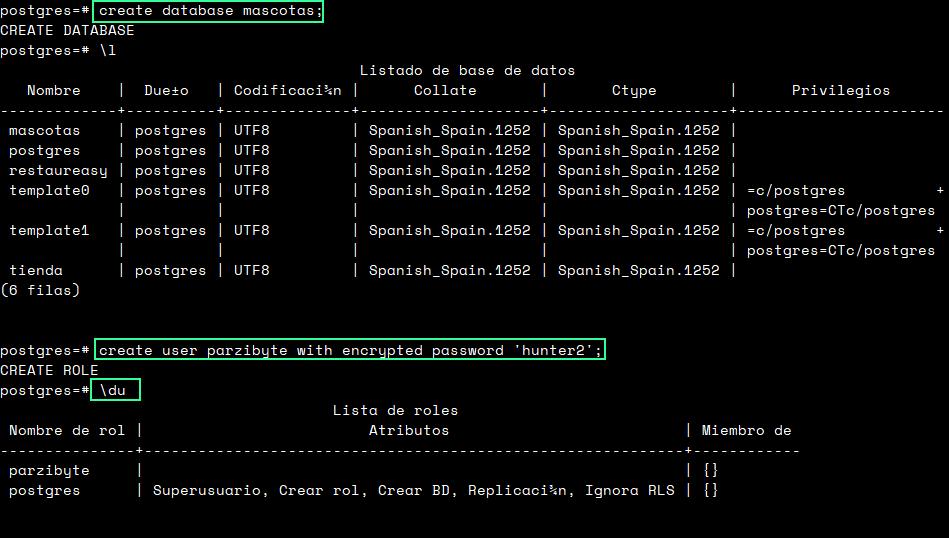
Task: Click the 'Ctype' column header
Action: [634, 91]
